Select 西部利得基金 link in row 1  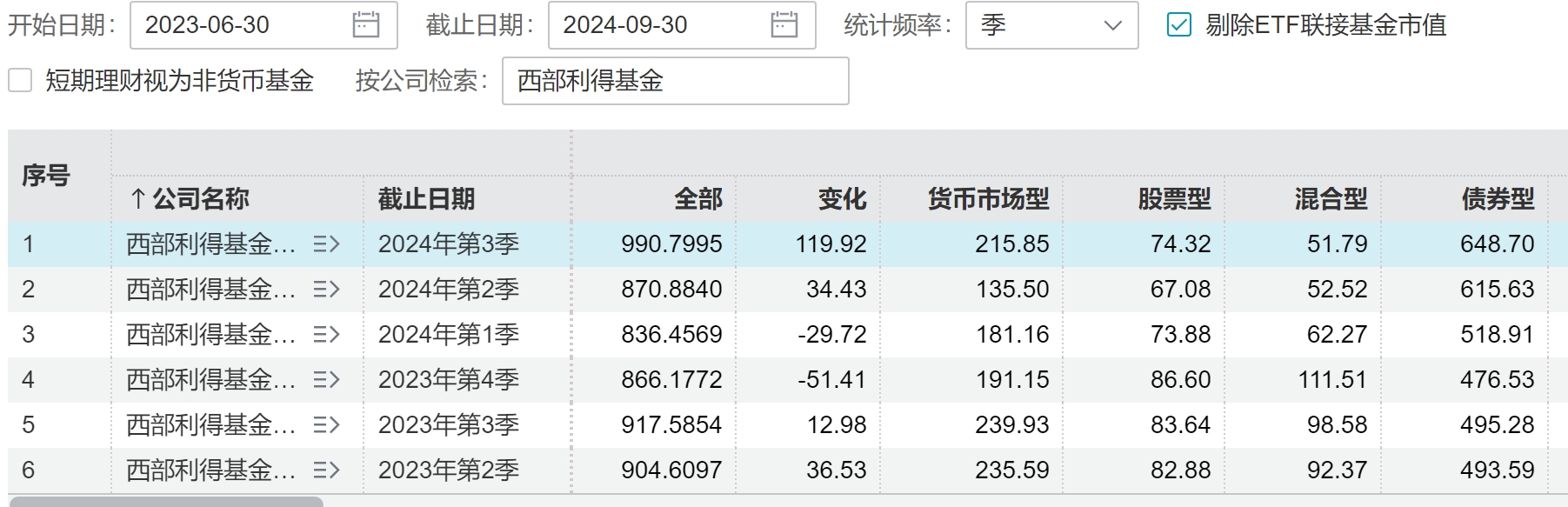pos(210,244)
